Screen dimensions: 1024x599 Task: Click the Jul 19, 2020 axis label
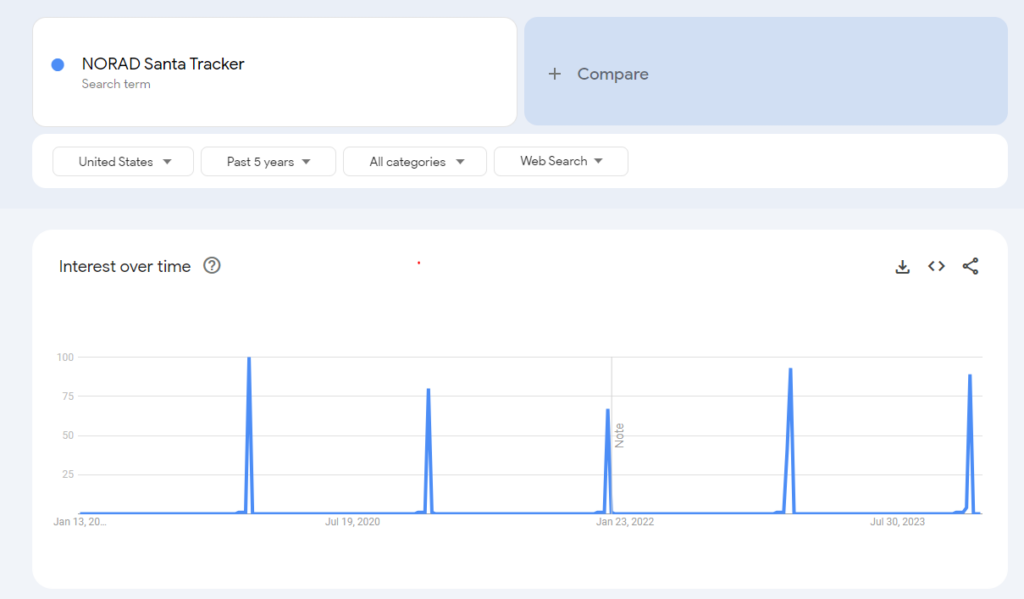(x=353, y=521)
